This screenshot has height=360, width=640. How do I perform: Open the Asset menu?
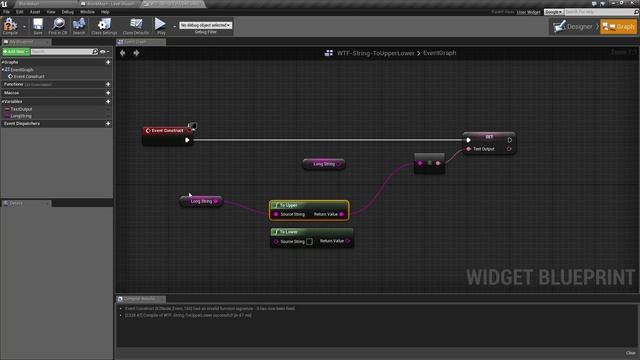(x=35, y=12)
